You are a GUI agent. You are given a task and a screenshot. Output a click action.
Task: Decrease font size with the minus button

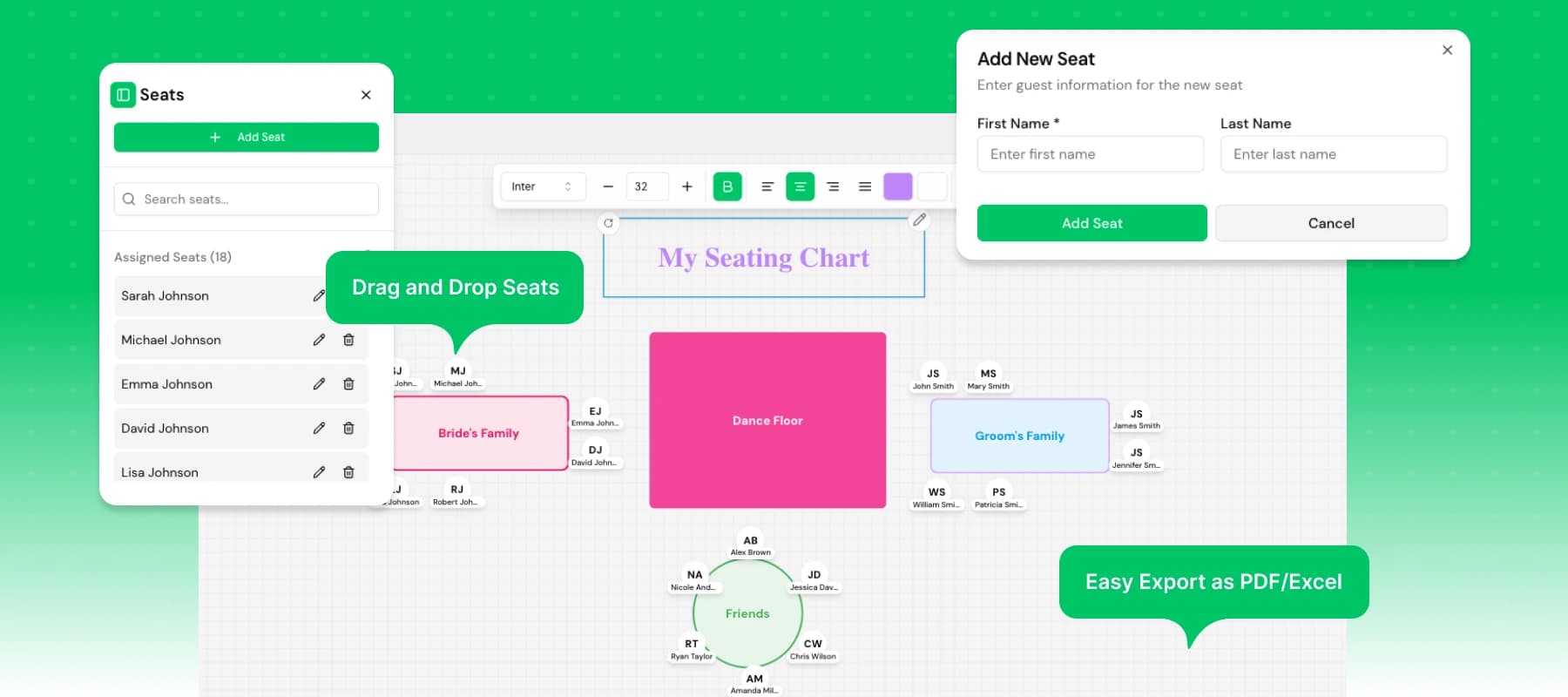[x=608, y=186]
